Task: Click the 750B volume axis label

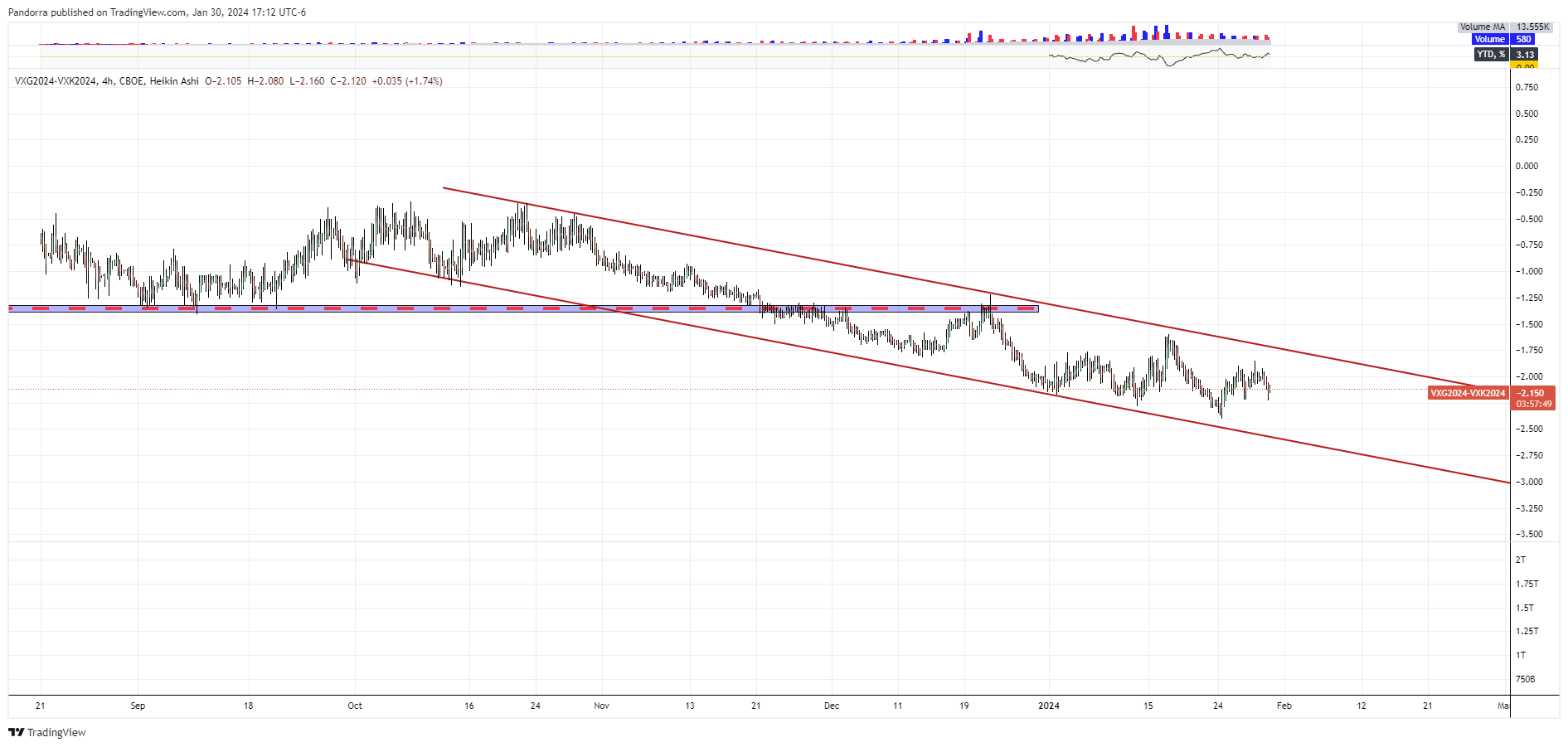Action: (x=1525, y=679)
